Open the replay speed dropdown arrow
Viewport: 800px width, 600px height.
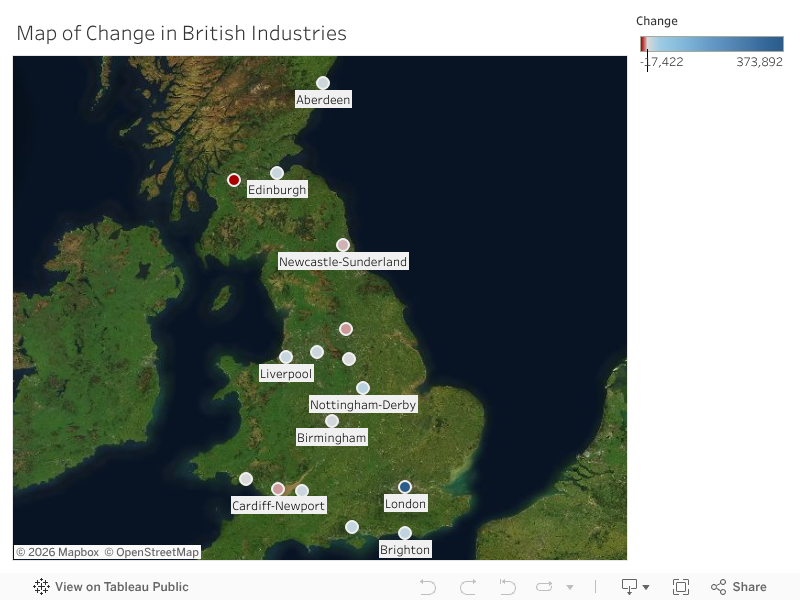click(570, 588)
